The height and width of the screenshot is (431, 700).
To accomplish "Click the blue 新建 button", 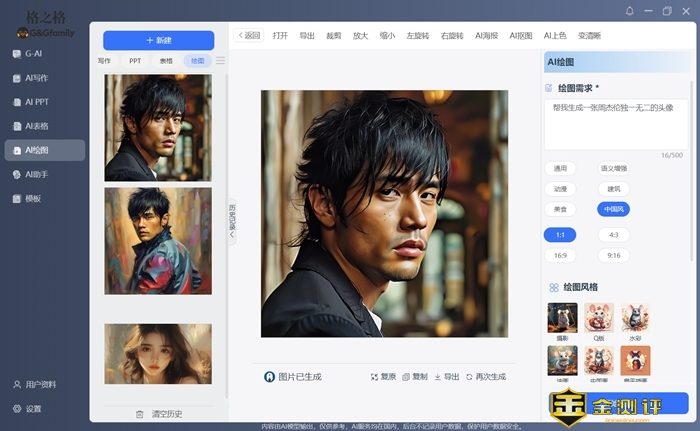I will pyautogui.click(x=158, y=40).
